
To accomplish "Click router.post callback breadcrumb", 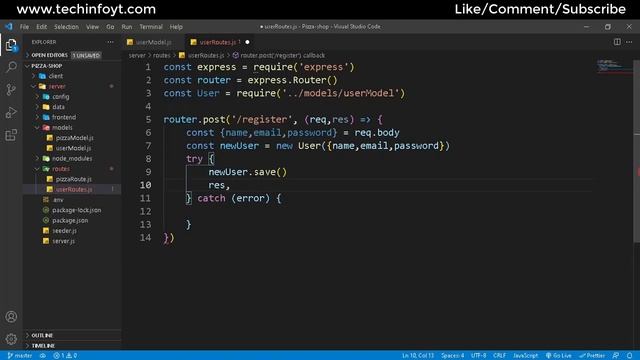I will (279, 55).
